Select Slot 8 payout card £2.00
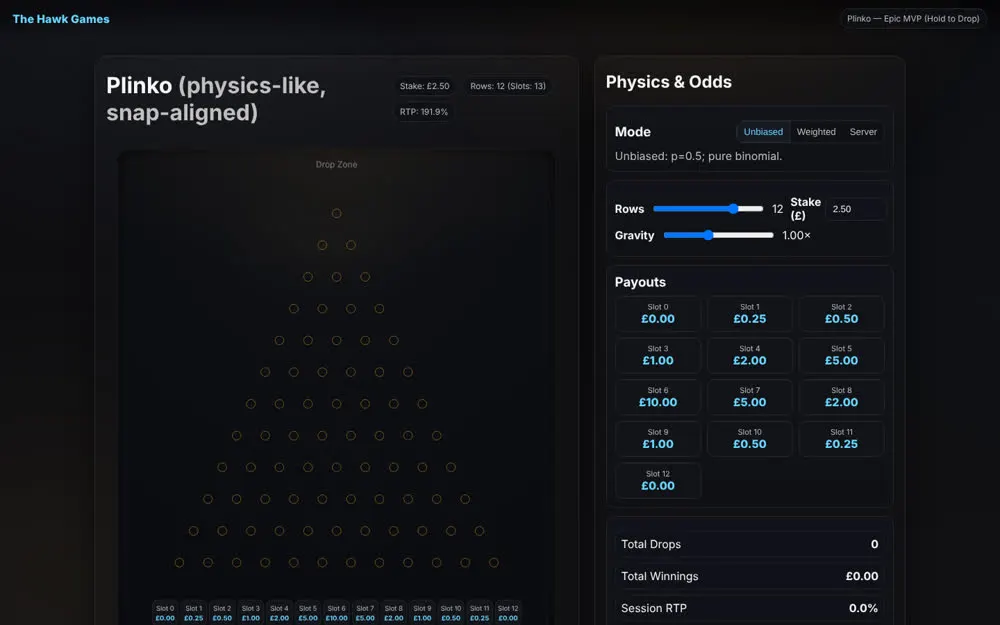 pyautogui.click(x=841, y=397)
